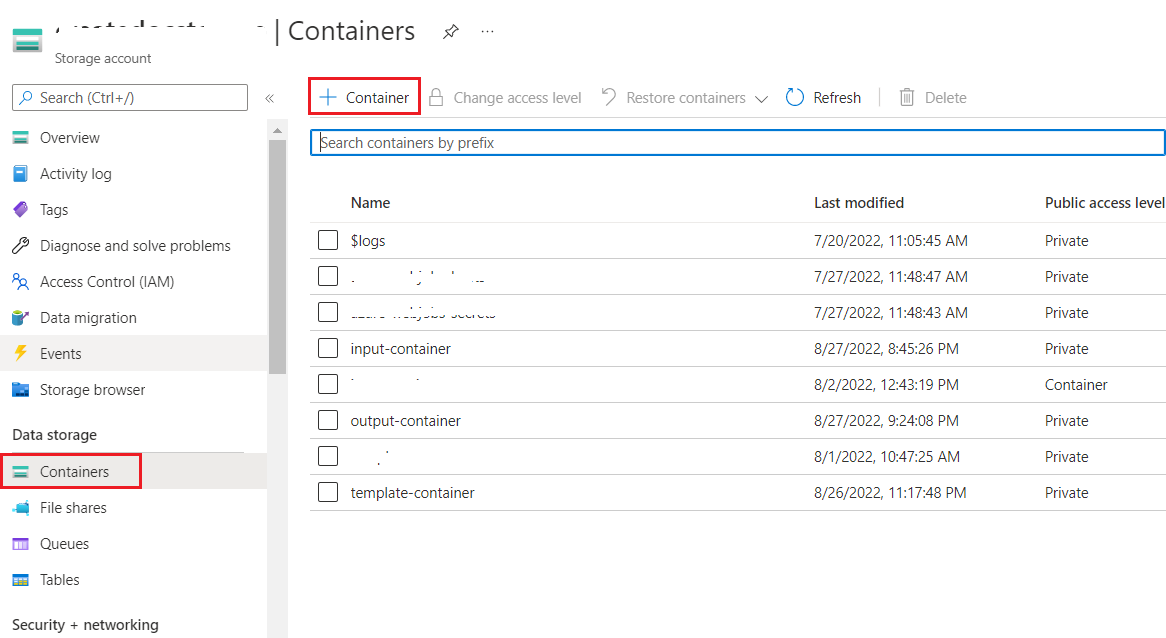Image resolution: width=1166 pixels, height=638 pixels.
Task: Select the $logs container checkbox
Action: [x=328, y=241]
